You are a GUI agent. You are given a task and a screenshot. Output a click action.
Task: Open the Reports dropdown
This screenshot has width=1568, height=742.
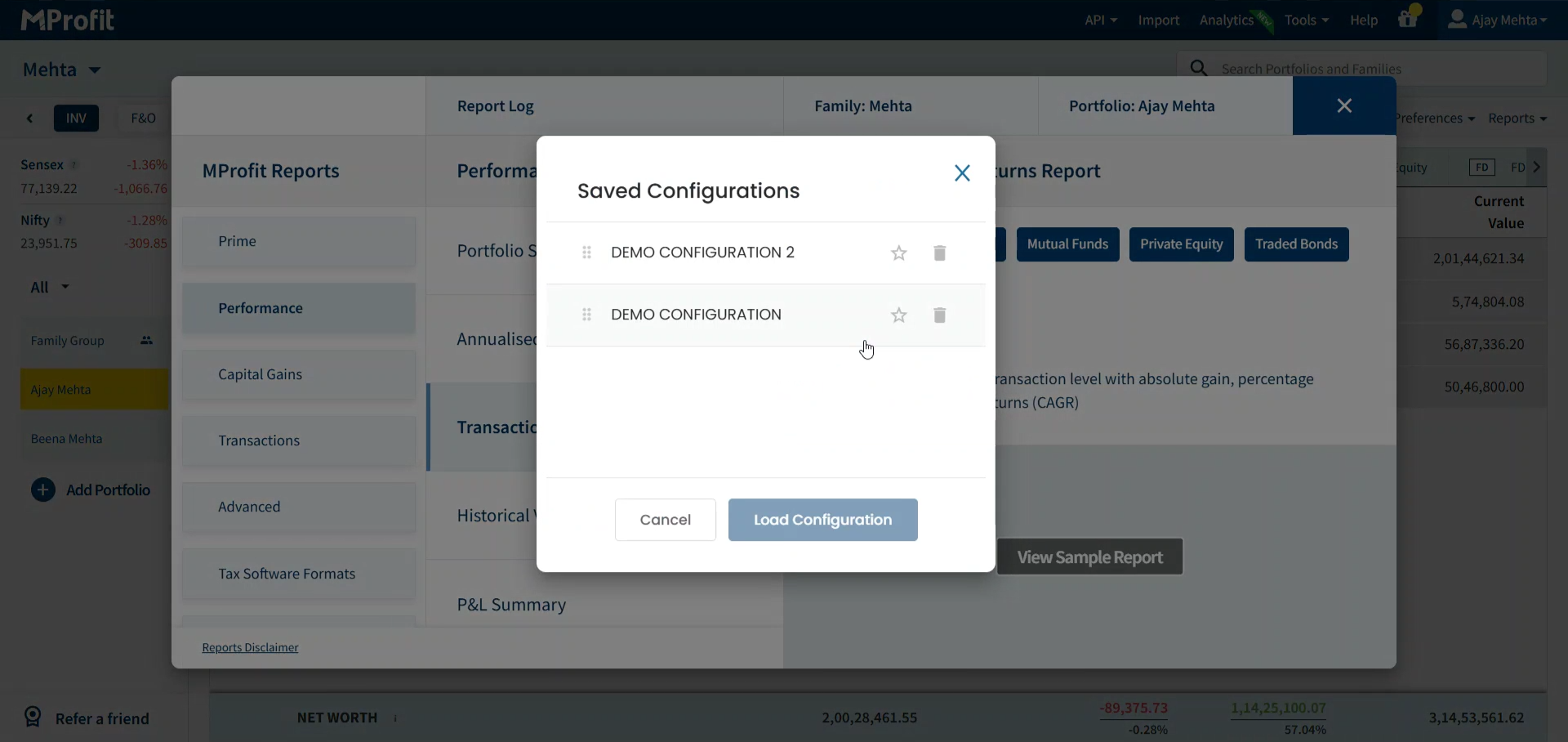(1517, 118)
